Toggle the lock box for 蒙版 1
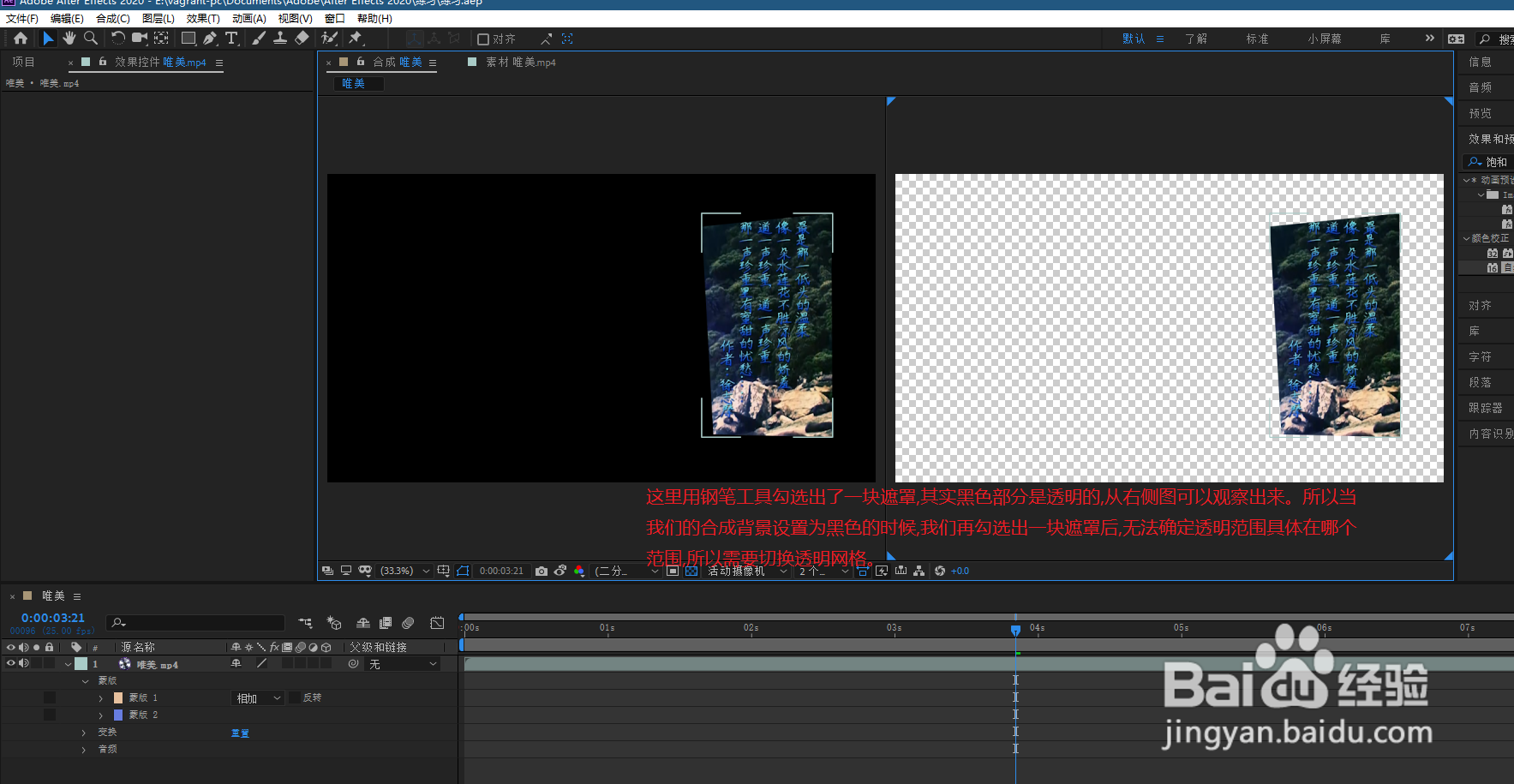This screenshot has height=784, width=1514. (50, 697)
